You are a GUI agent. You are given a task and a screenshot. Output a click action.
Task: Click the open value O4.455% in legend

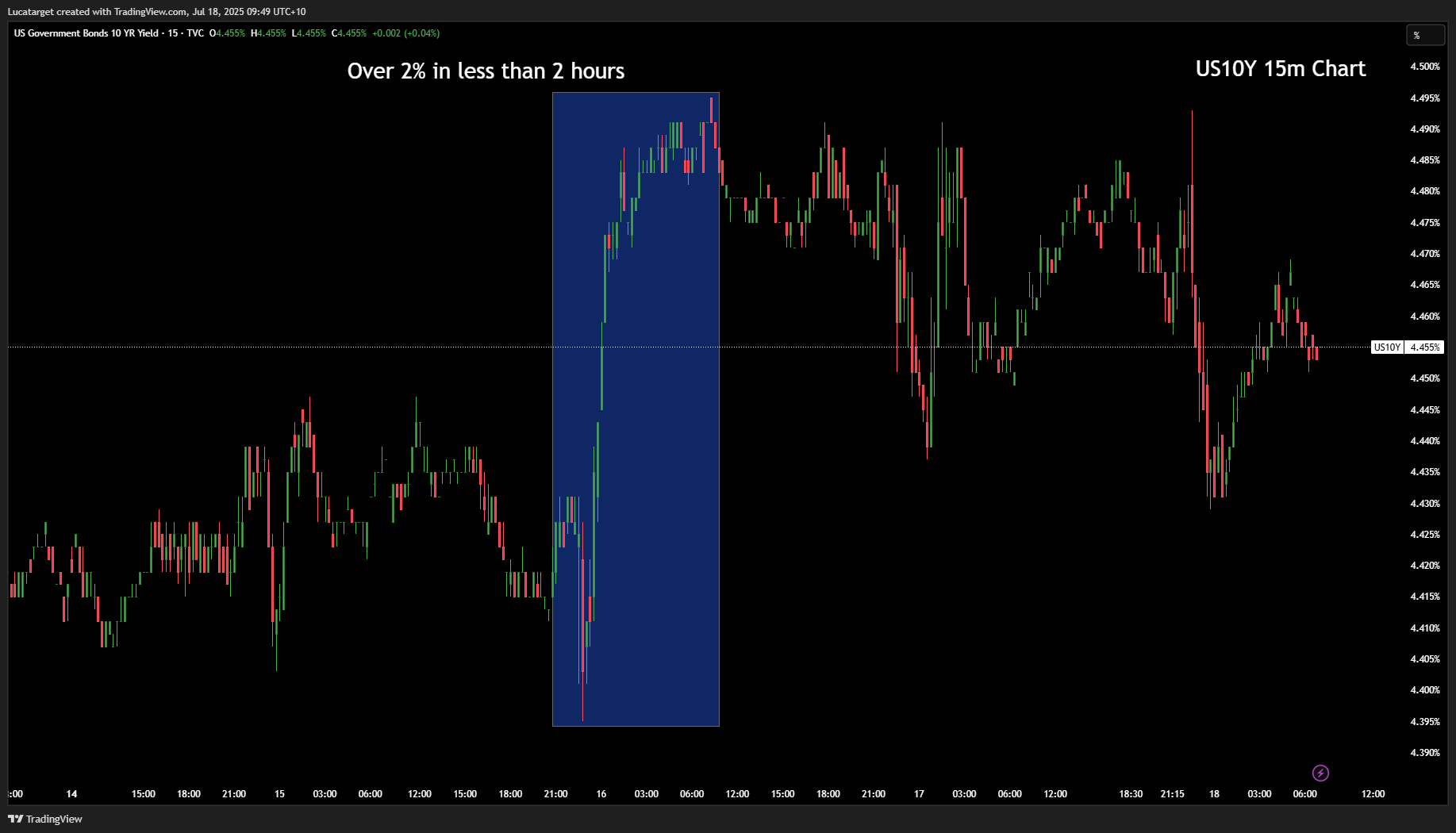click(227, 33)
